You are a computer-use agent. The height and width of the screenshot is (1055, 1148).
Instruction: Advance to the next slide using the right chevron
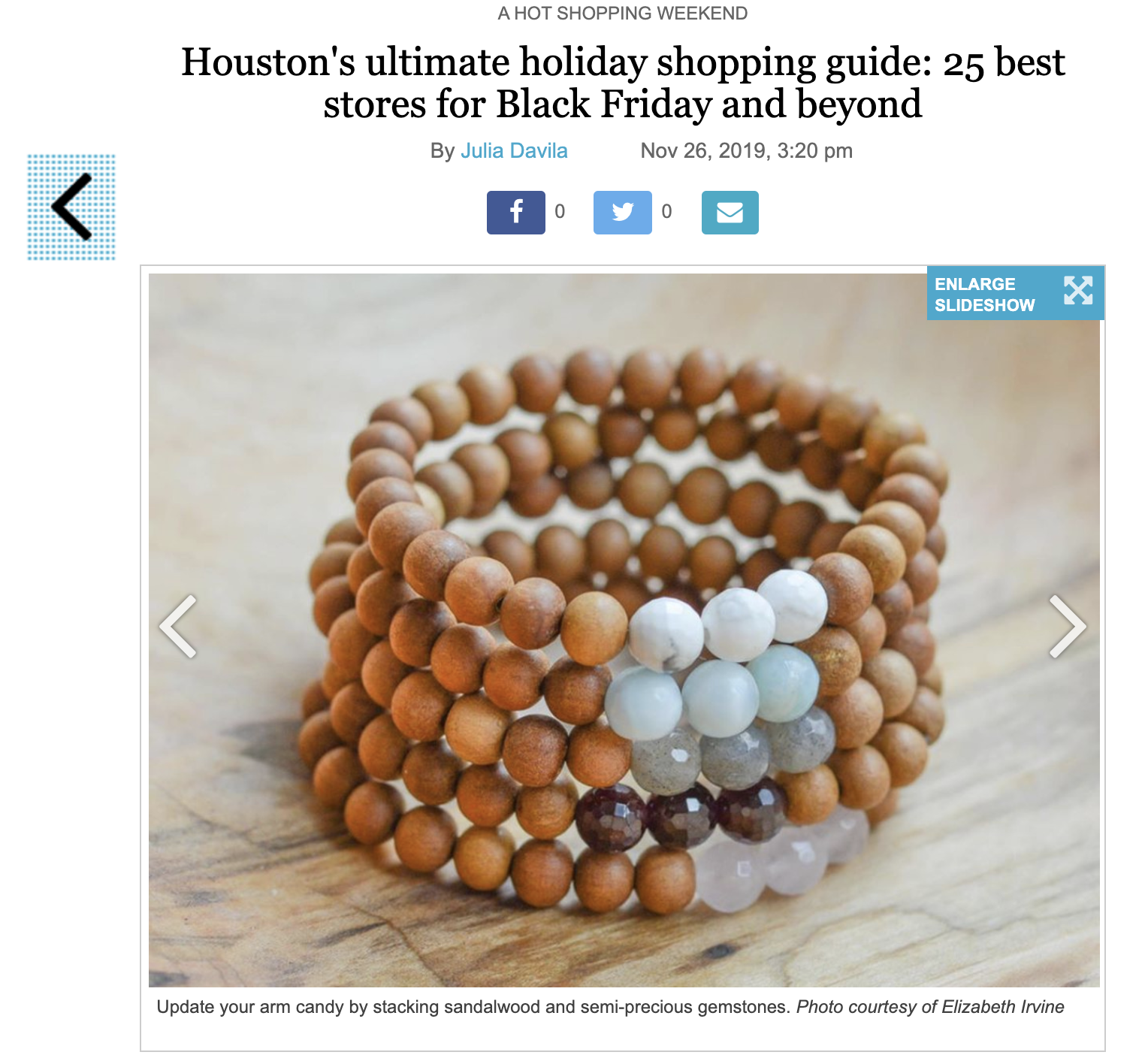1068,626
